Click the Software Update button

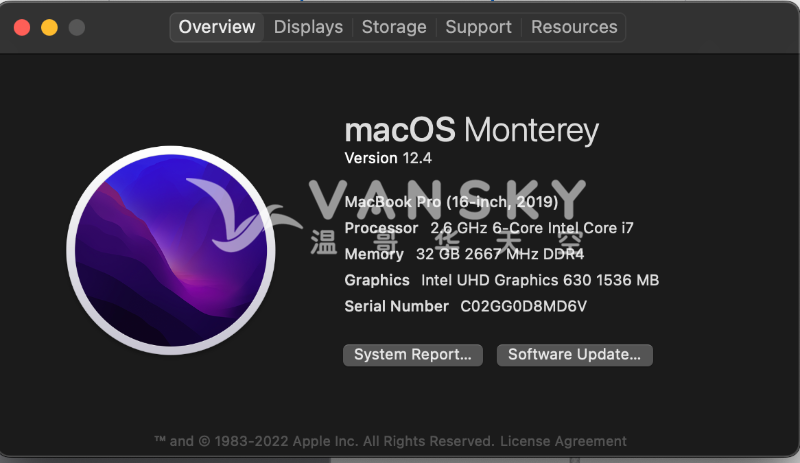click(x=575, y=354)
